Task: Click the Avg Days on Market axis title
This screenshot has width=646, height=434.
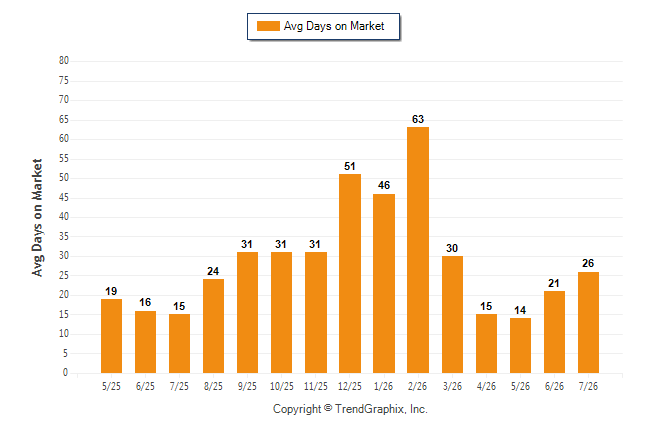Action: (x=37, y=218)
